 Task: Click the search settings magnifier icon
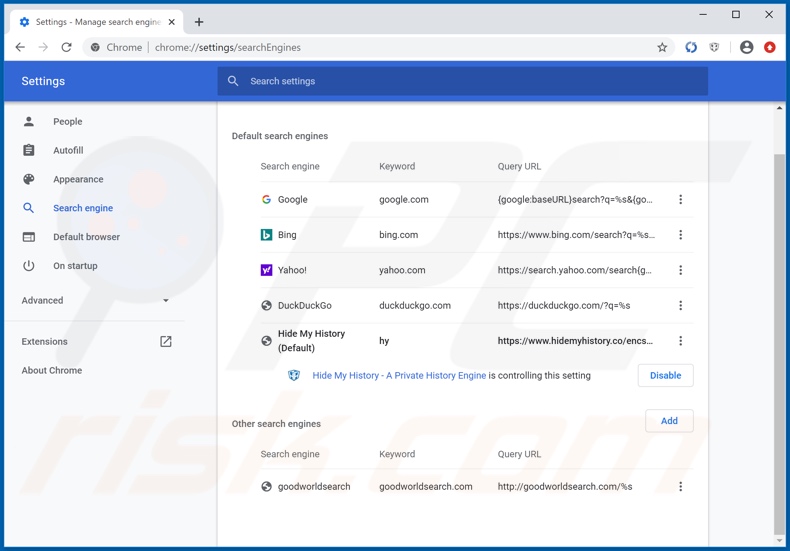point(233,81)
